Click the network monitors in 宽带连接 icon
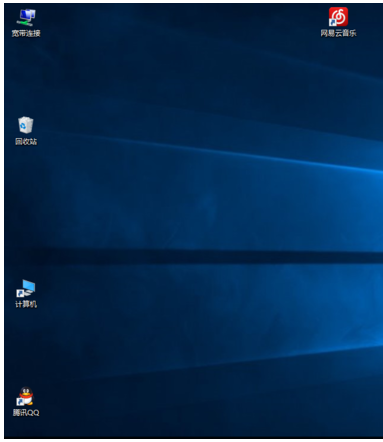Viewport: 383px width, 442px height. (27, 14)
